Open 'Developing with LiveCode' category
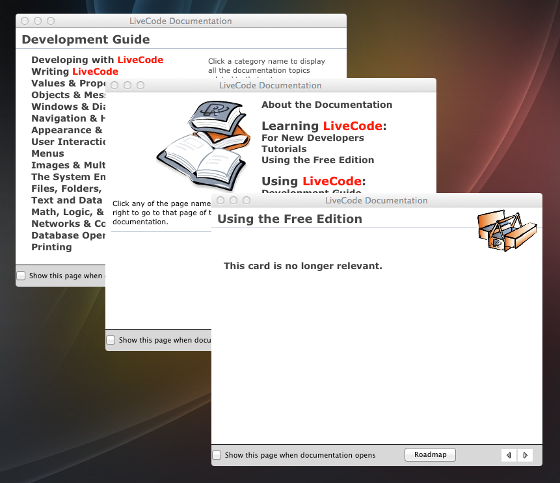The width and height of the screenshot is (560, 483). (97, 60)
